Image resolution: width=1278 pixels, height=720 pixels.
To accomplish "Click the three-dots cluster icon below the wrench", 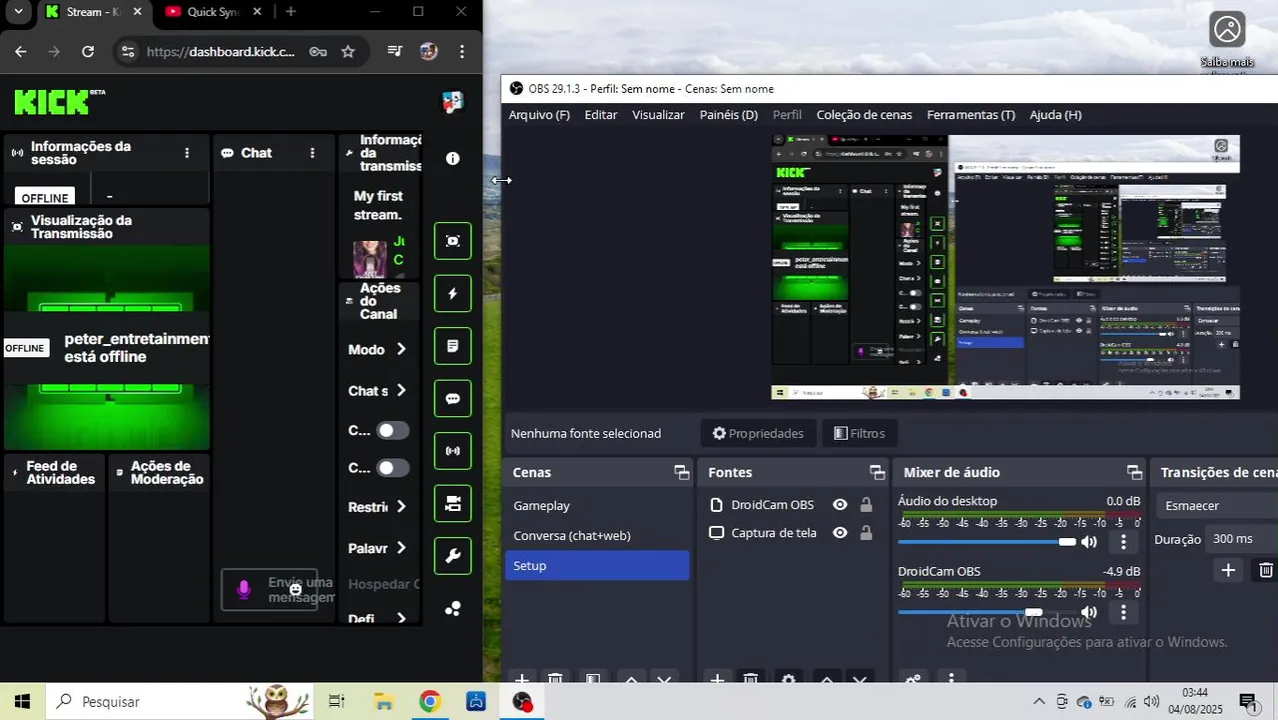I will (x=453, y=608).
